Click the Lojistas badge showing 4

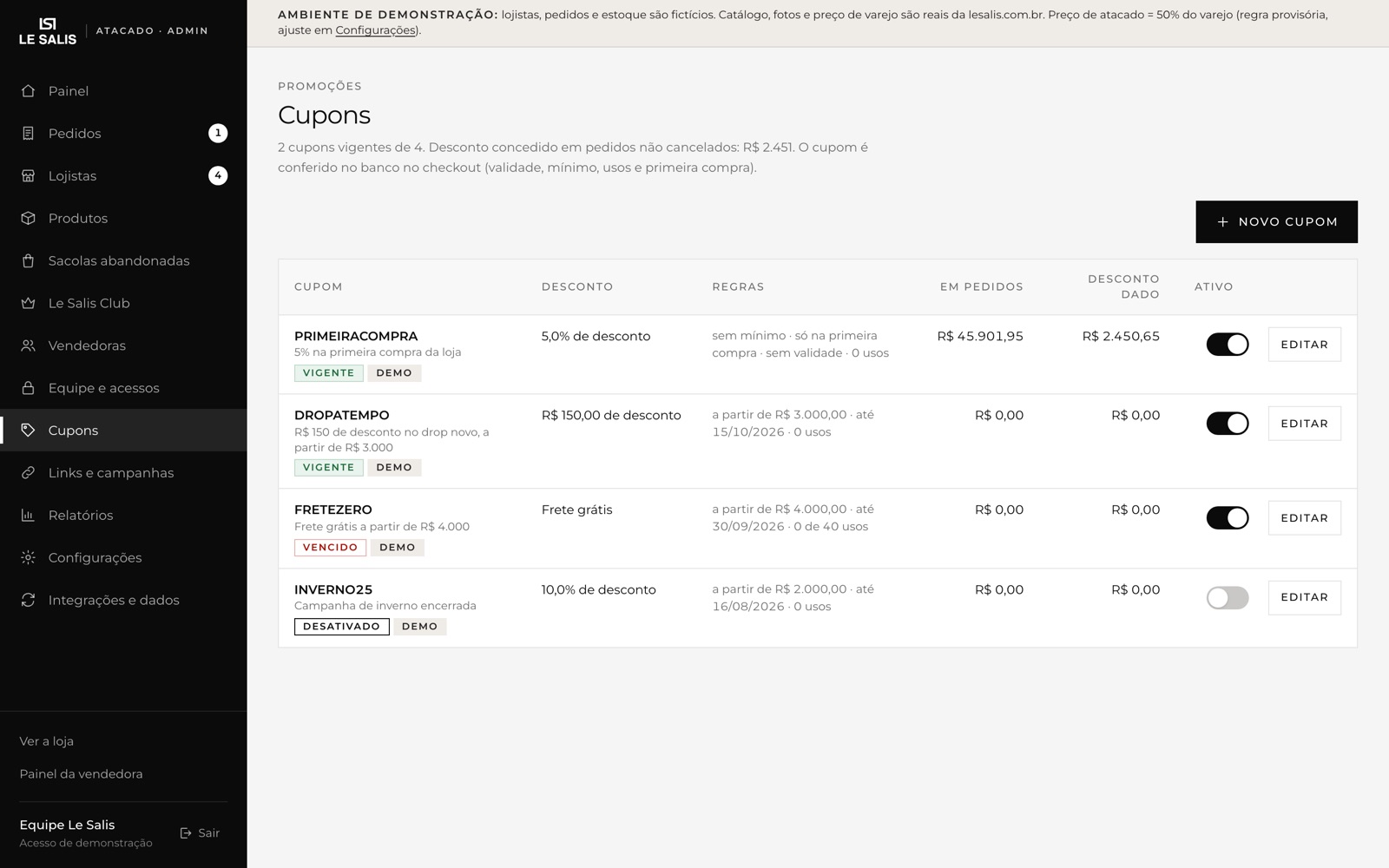point(218,176)
